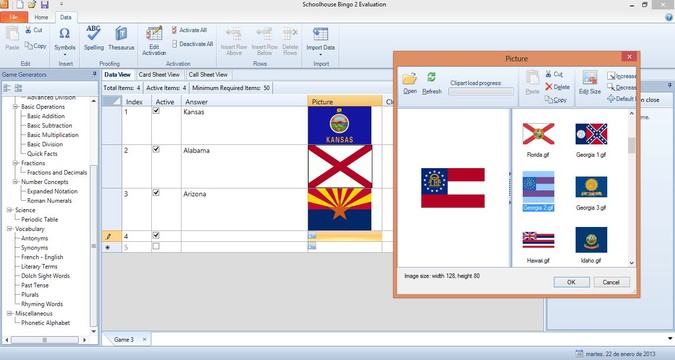Enable the Active checkbox in row 5

click(x=156, y=246)
